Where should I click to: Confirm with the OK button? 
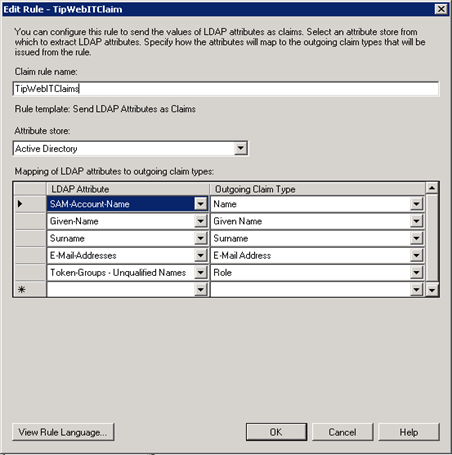coord(276,432)
